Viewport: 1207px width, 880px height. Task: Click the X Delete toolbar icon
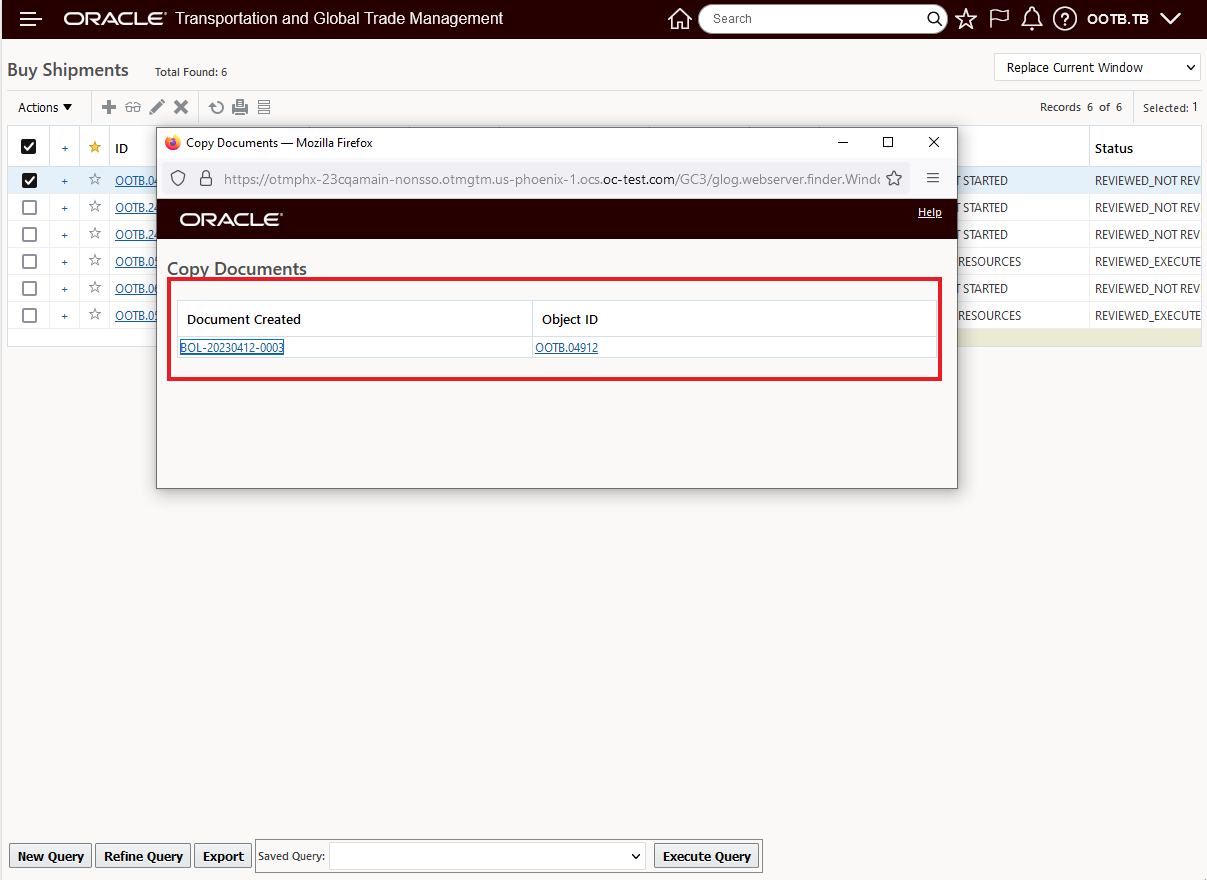pos(181,107)
